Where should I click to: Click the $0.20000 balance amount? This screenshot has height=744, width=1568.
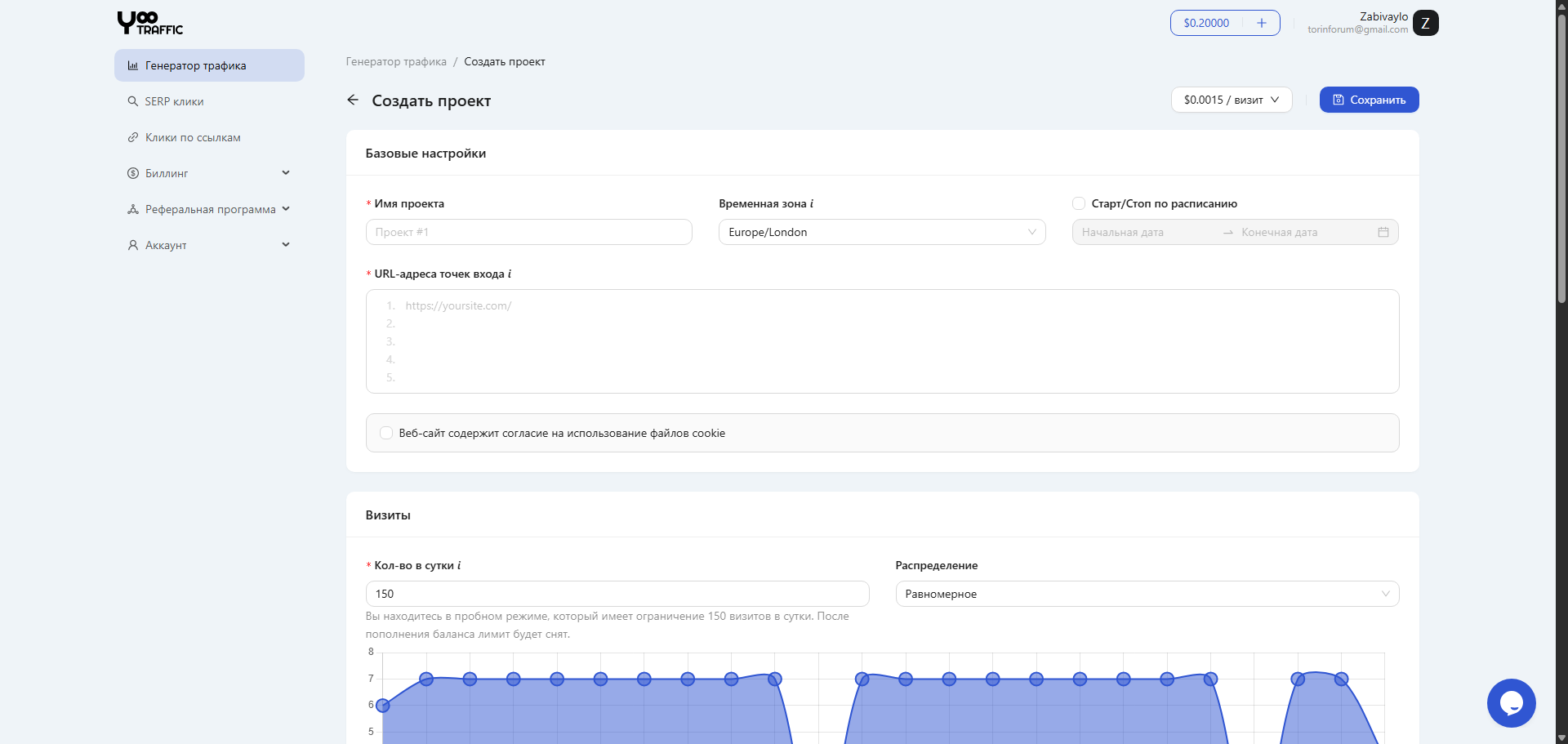[1206, 23]
